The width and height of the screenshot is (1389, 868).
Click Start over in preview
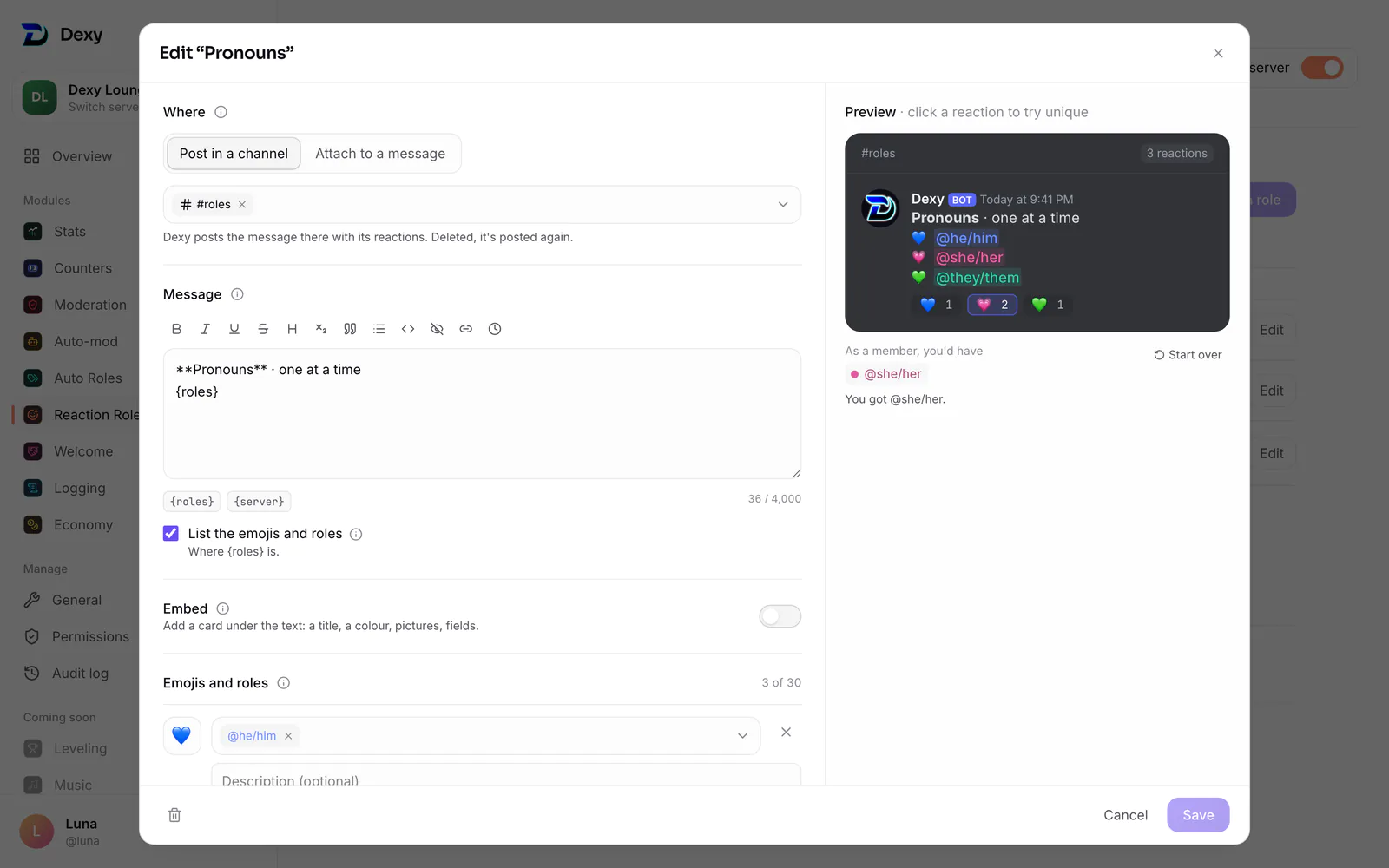(1188, 355)
